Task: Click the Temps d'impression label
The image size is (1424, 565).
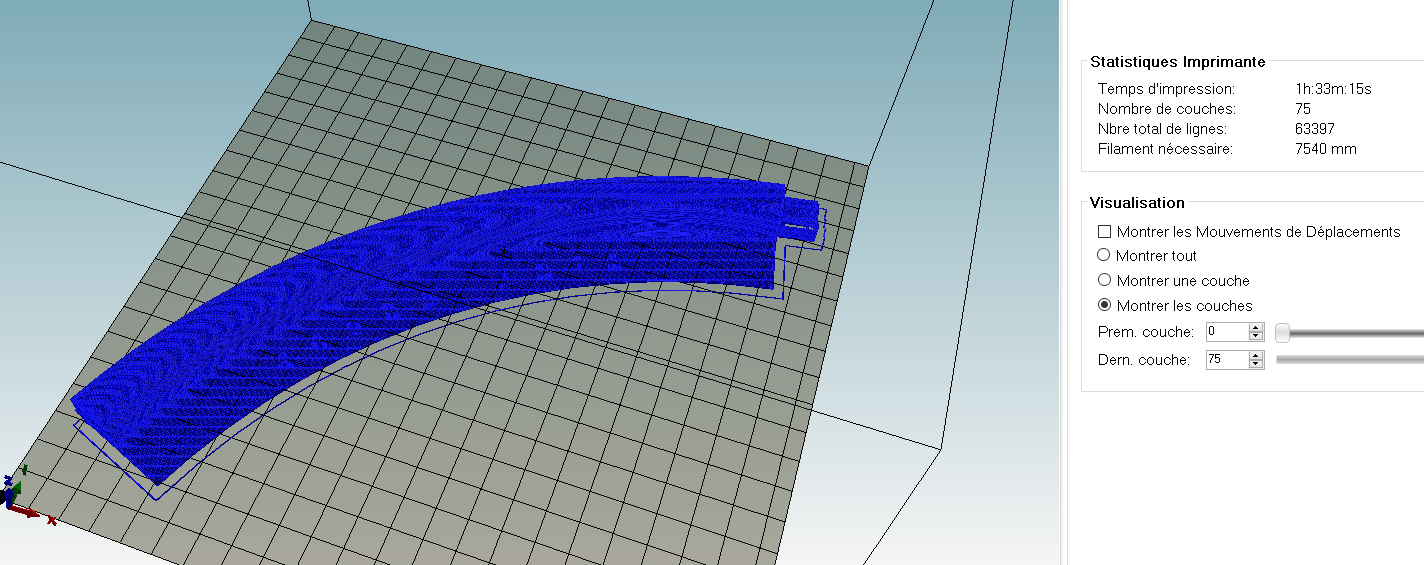Action: click(1166, 89)
